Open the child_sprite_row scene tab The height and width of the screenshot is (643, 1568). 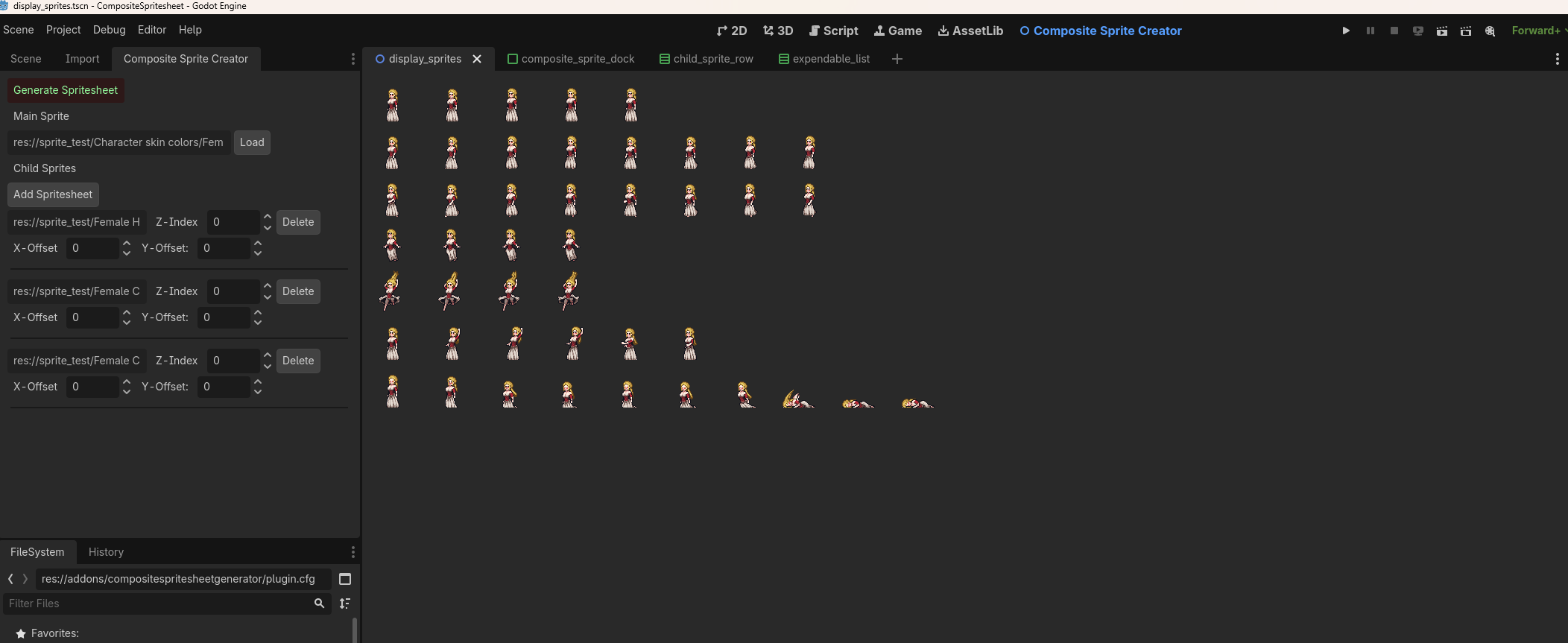click(706, 59)
